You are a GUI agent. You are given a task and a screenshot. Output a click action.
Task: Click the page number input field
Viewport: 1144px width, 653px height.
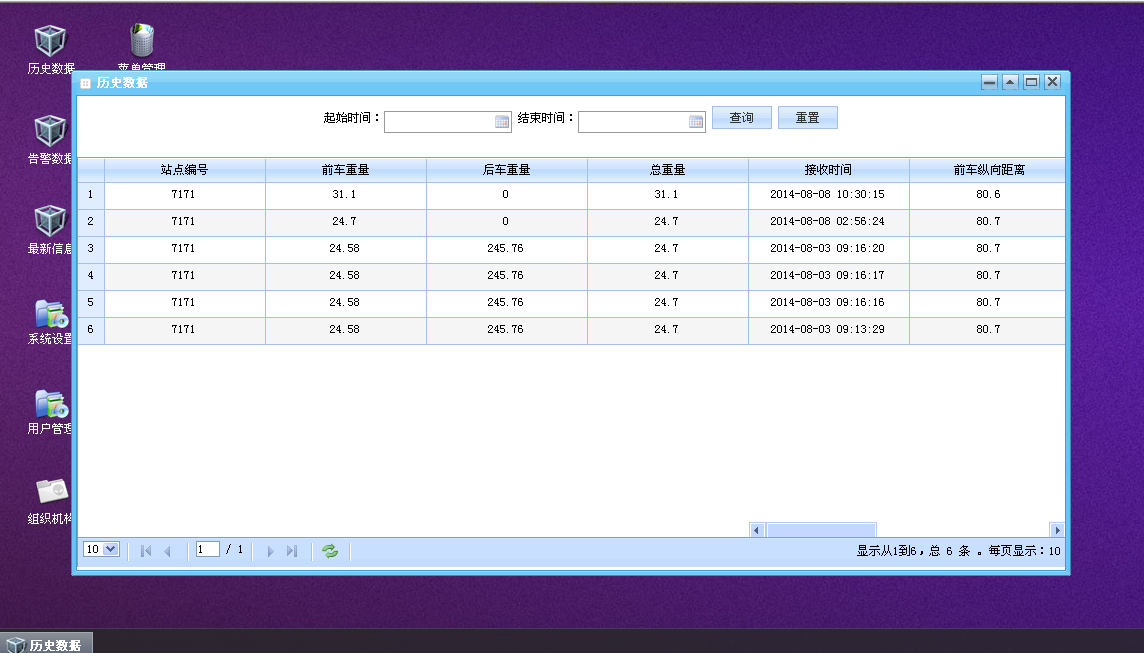click(208, 549)
